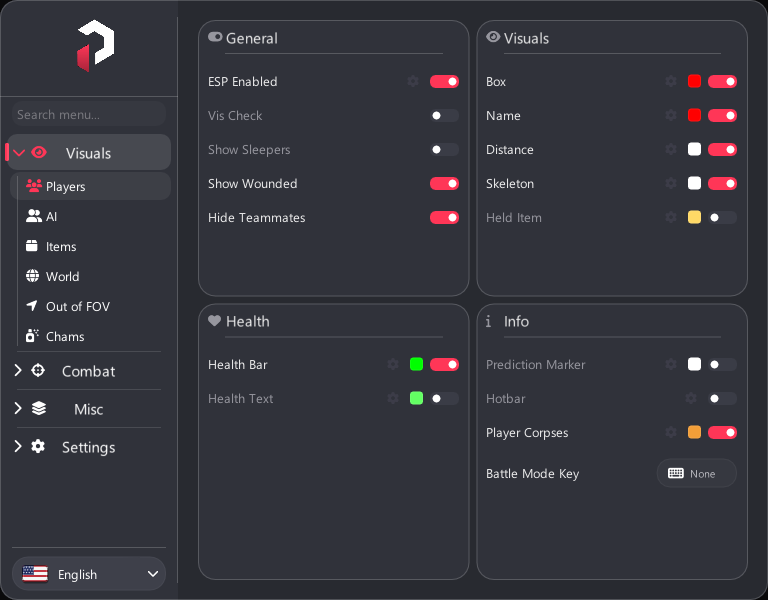This screenshot has height=600, width=768.
Task: Turn on Show Sleepers toggle
Action: point(444,149)
